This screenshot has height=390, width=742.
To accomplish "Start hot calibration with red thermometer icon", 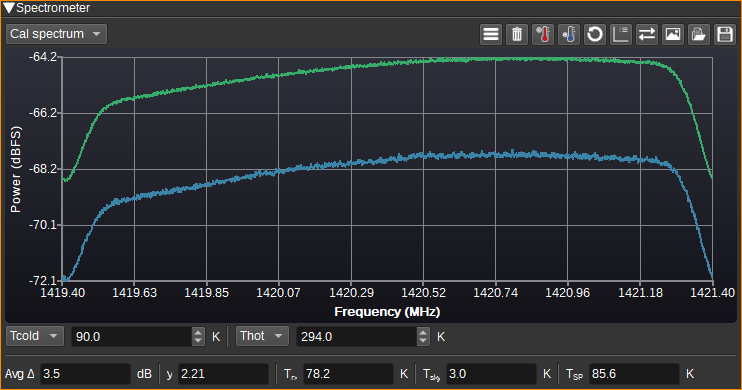I will pos(543,35).
